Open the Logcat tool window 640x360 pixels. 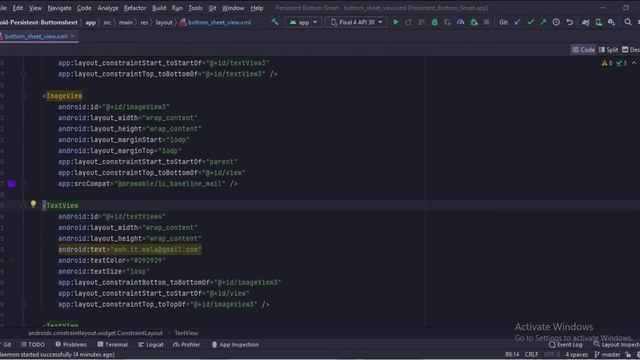coord(151,344)
